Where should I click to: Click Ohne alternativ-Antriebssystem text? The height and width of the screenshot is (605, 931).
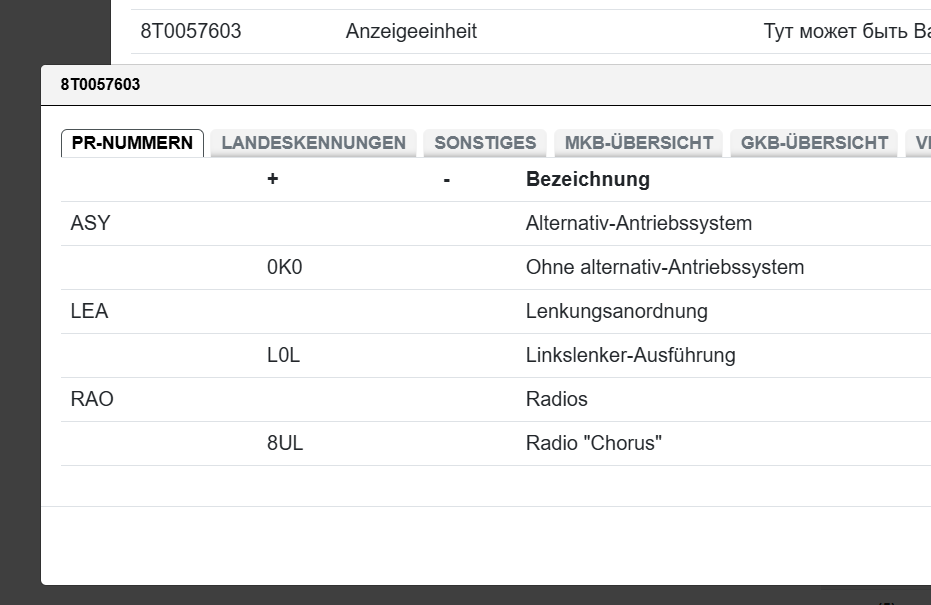[664, 268]
